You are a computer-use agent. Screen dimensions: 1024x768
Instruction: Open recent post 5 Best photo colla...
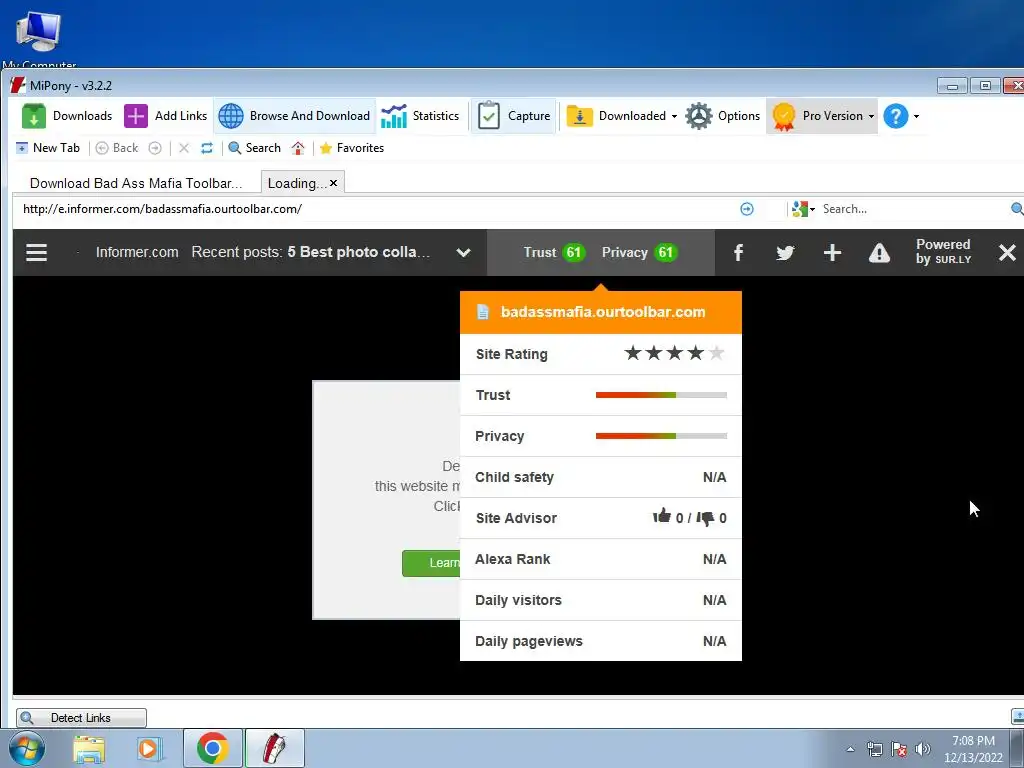pos(359,252)
